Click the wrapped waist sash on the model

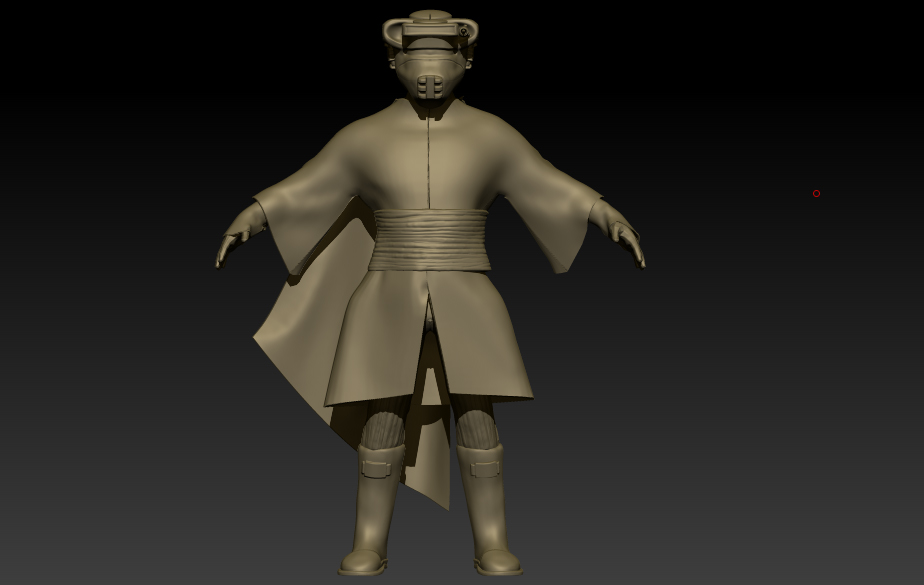click(x=430, y=240)
